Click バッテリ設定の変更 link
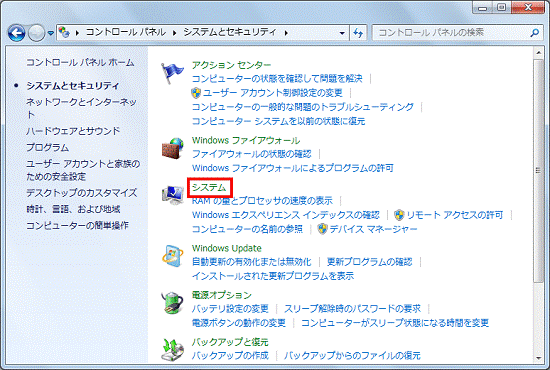The width and height of the screenshot is (550, 370). [230, 309]
